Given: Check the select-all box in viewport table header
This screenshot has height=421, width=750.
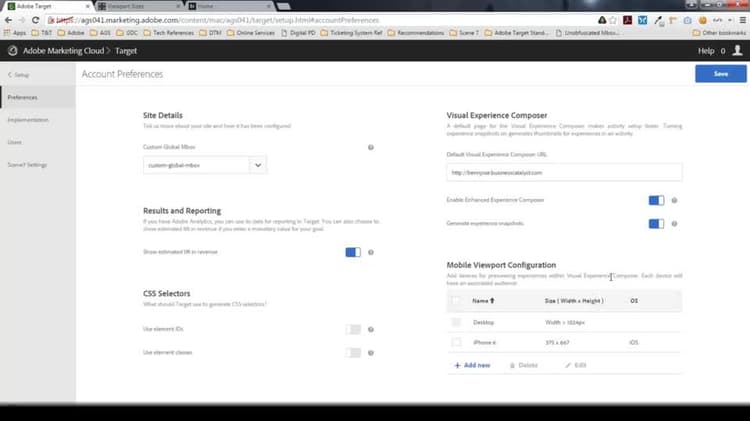Looking at the screenshot, I should [456, 300].
